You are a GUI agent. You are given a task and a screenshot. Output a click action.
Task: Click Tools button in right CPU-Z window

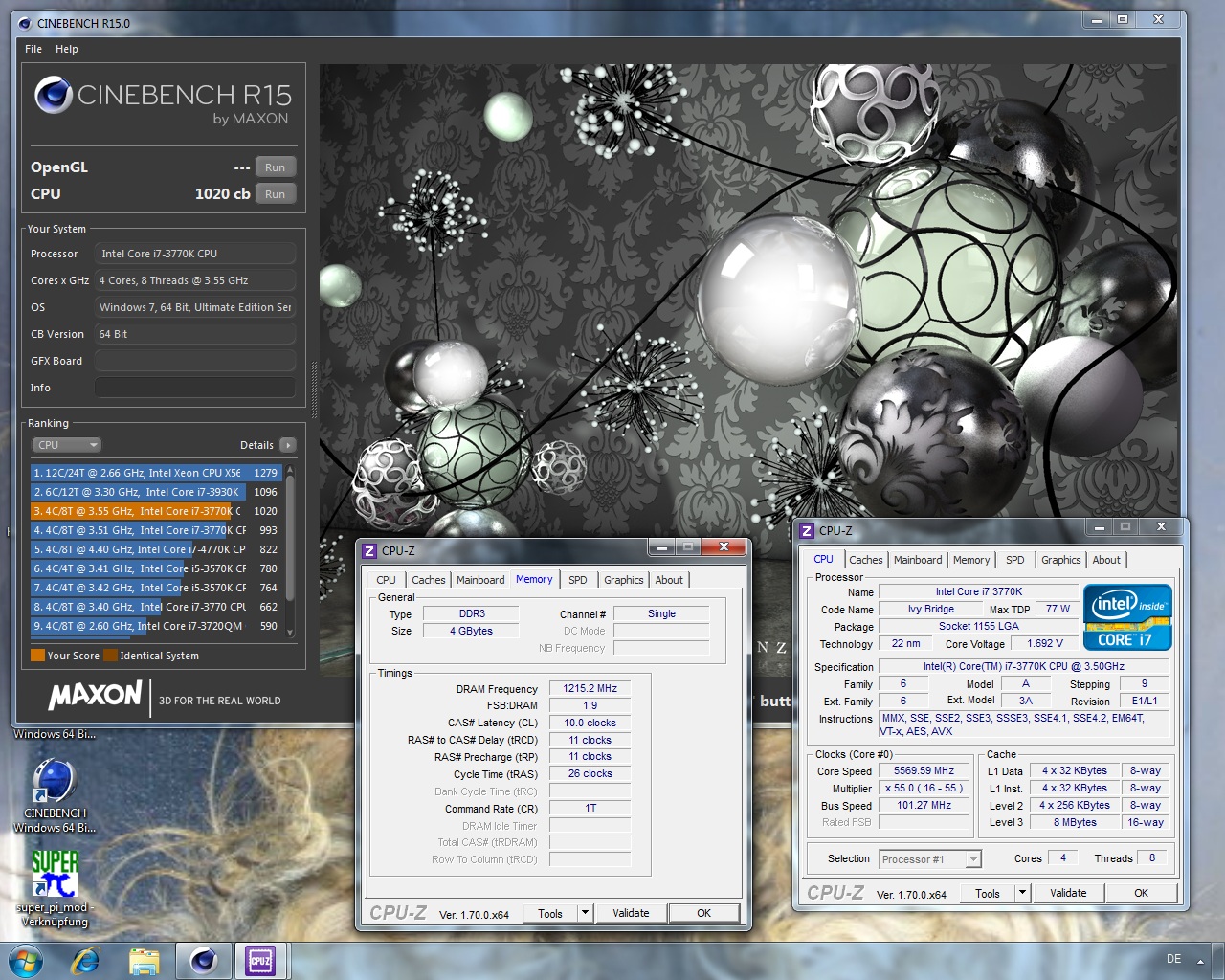point(988,893)
